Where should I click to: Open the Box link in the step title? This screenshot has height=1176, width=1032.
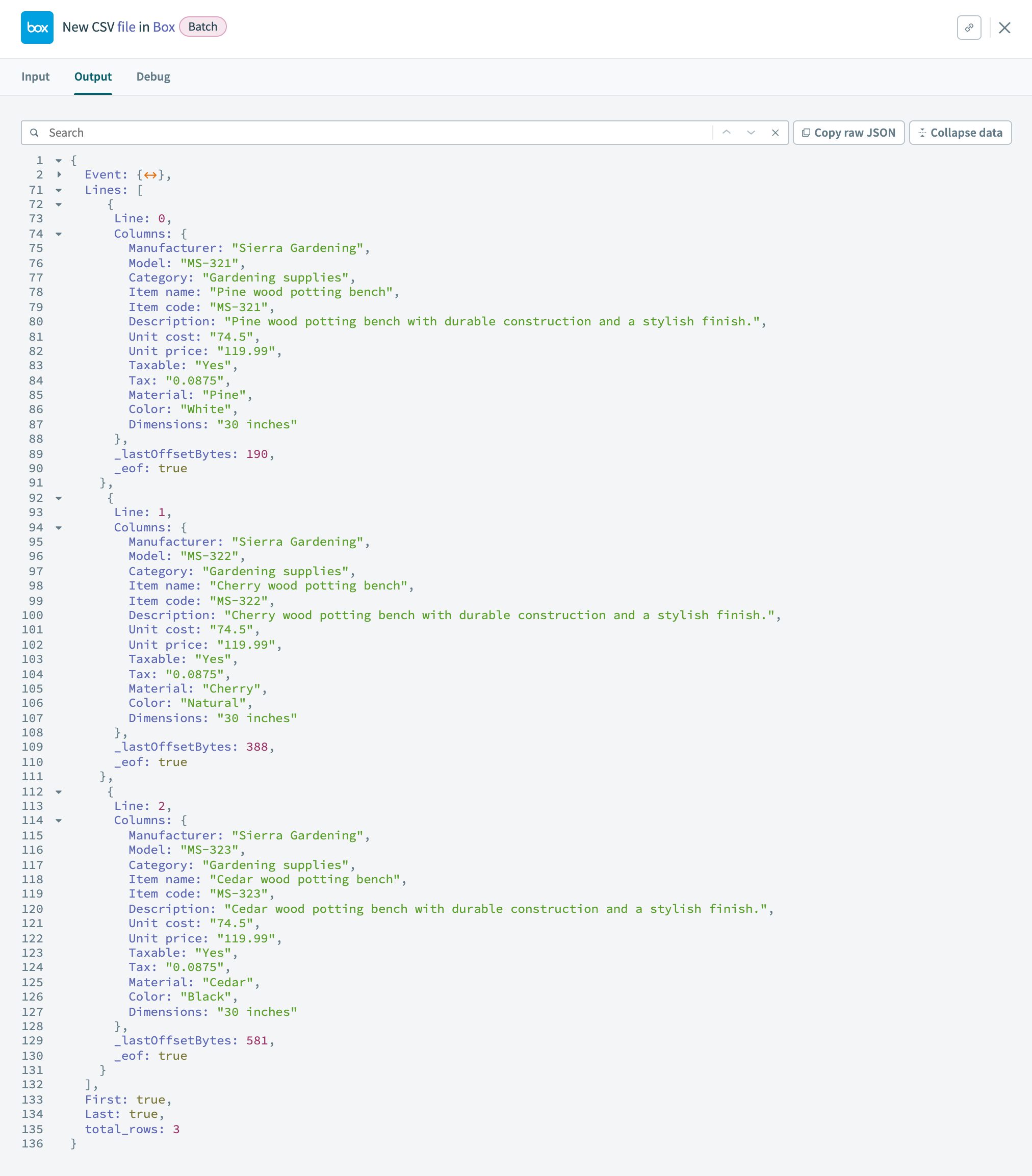164,27
